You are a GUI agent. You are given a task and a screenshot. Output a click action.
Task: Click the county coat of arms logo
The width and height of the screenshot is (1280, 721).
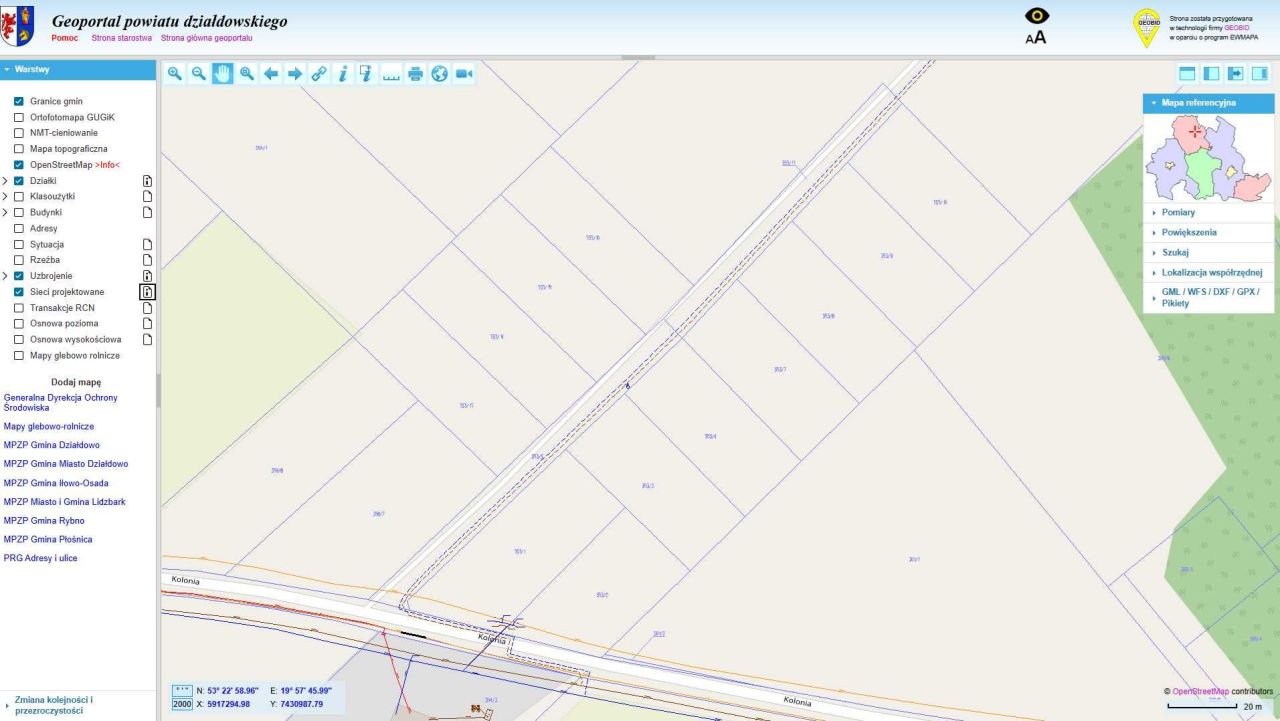coord(19,27)
